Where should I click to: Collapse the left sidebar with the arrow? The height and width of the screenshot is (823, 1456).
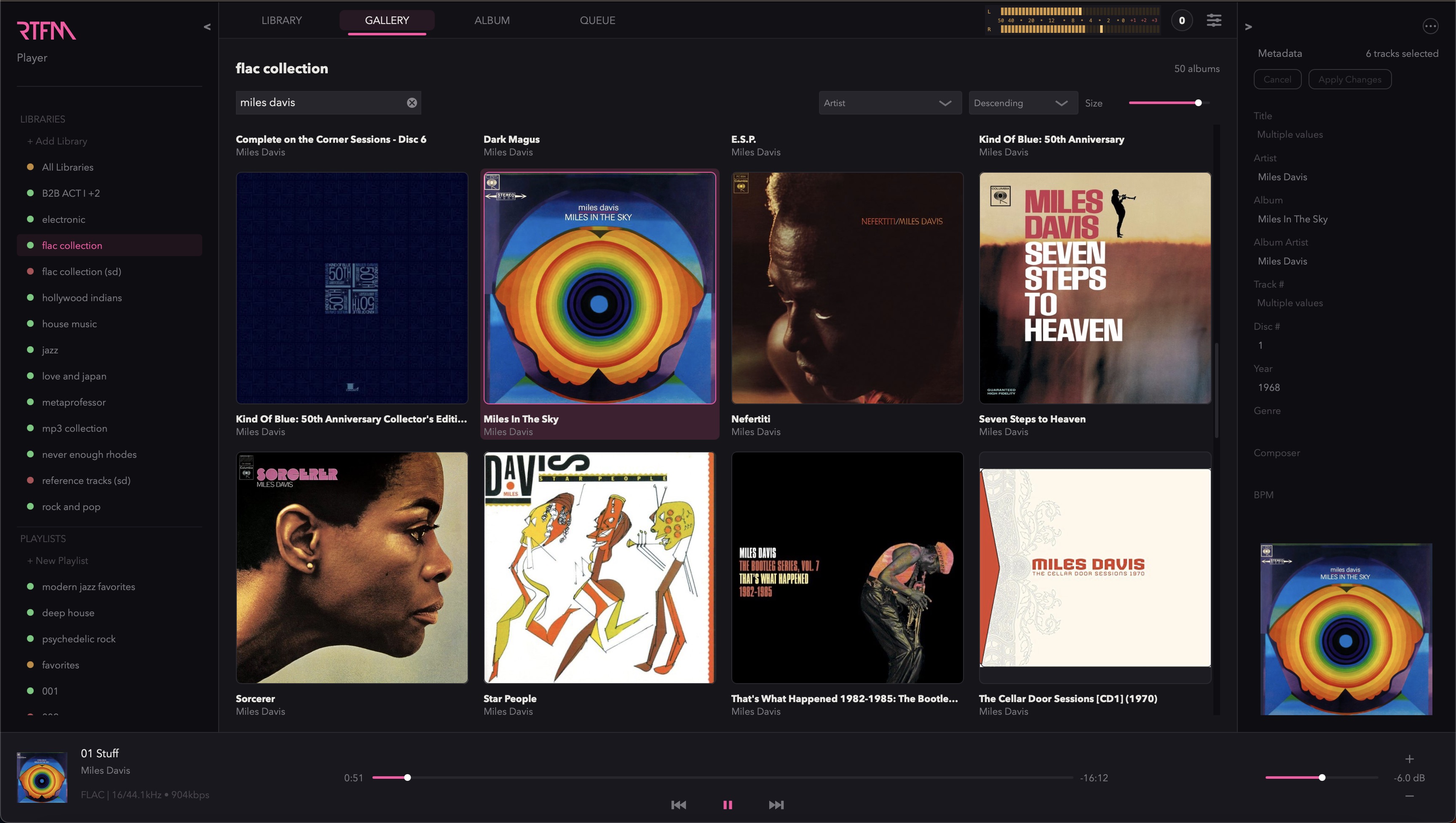point(207,27)
